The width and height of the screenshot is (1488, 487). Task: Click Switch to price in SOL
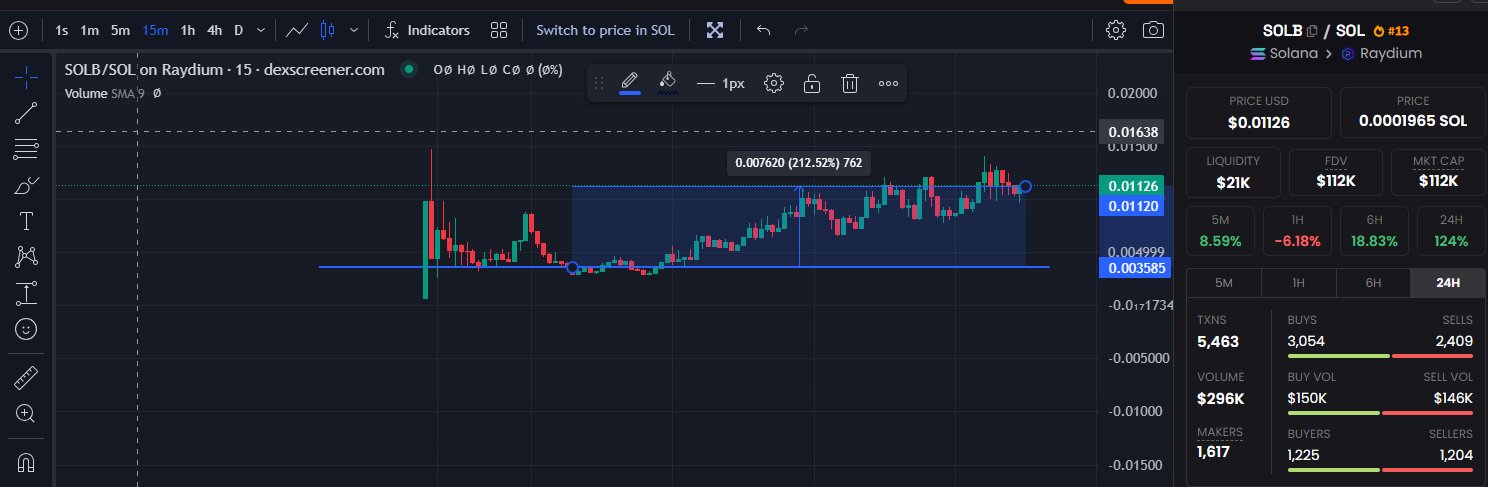pos(605,30)
